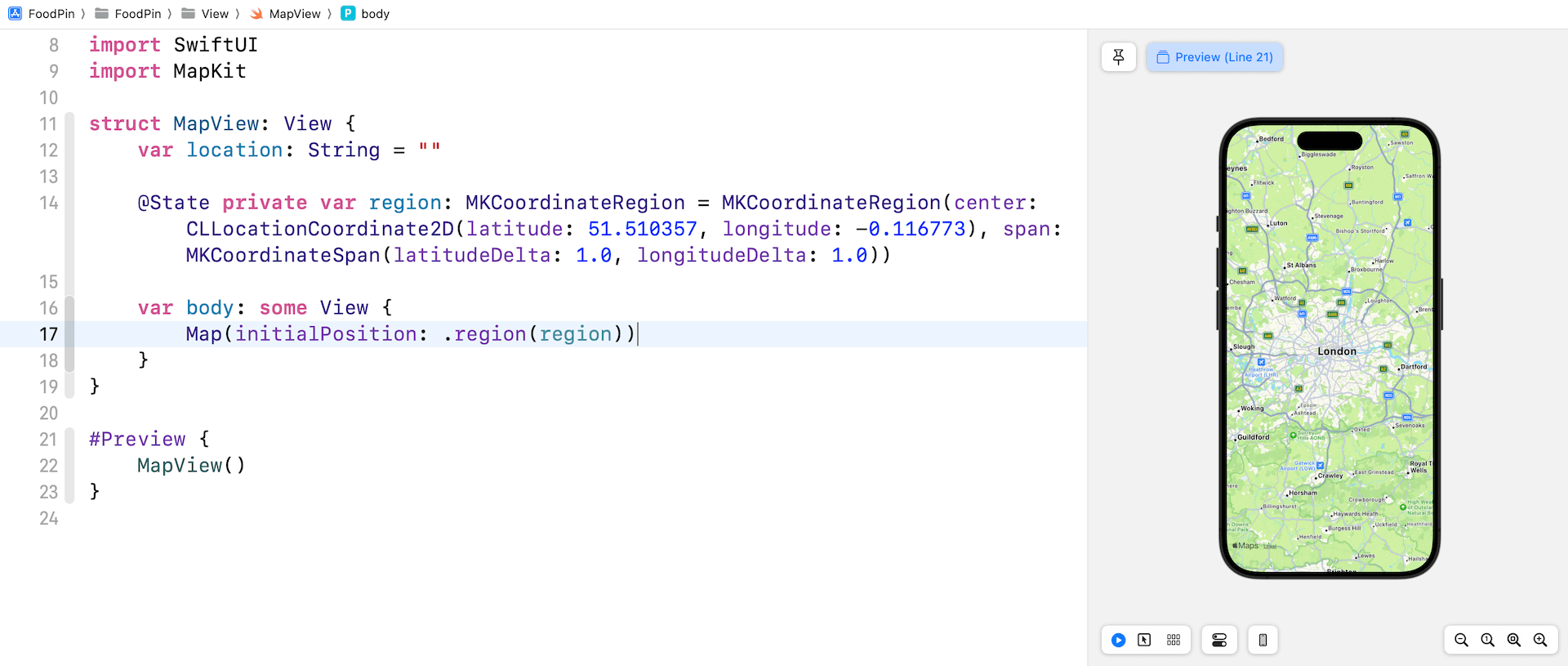1568x666 pixels.
Task: Click the London label on the map
Action: (x=1337, y=351)
